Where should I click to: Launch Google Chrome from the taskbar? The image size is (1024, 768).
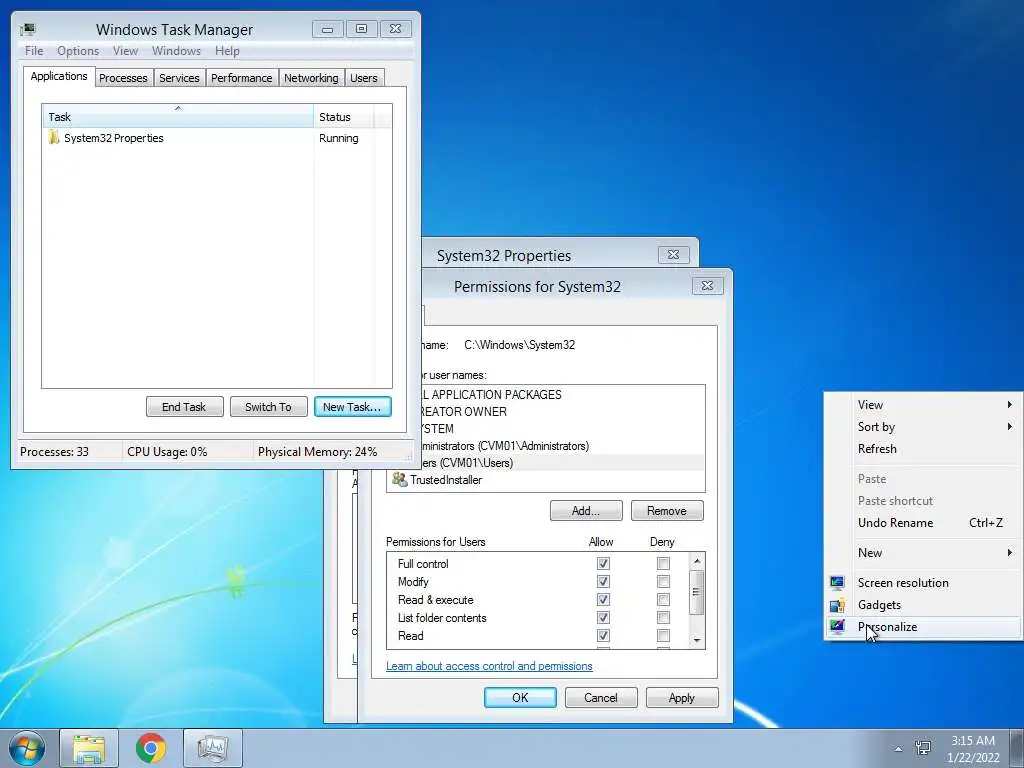[151, 748]
